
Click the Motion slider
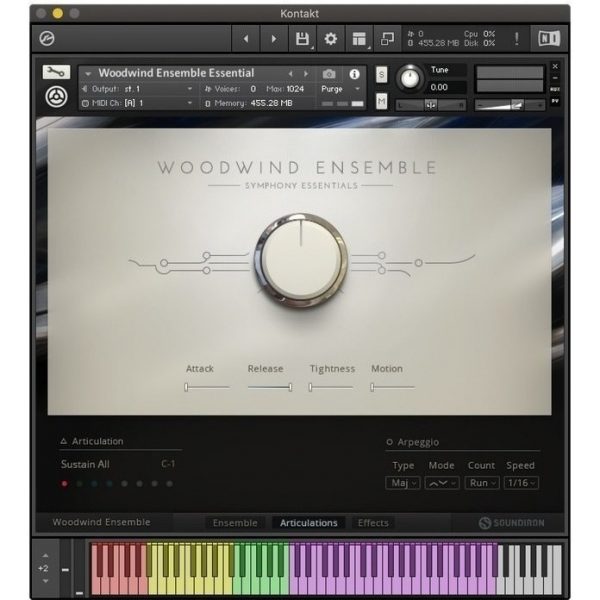tap(393, 387)
